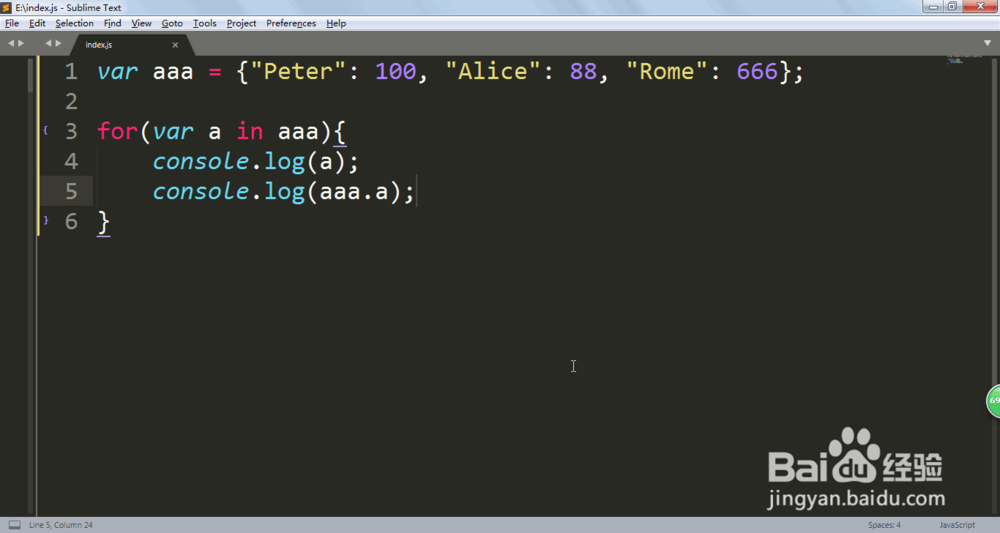Change the JavaScript syntax selector

pos(957,525)
